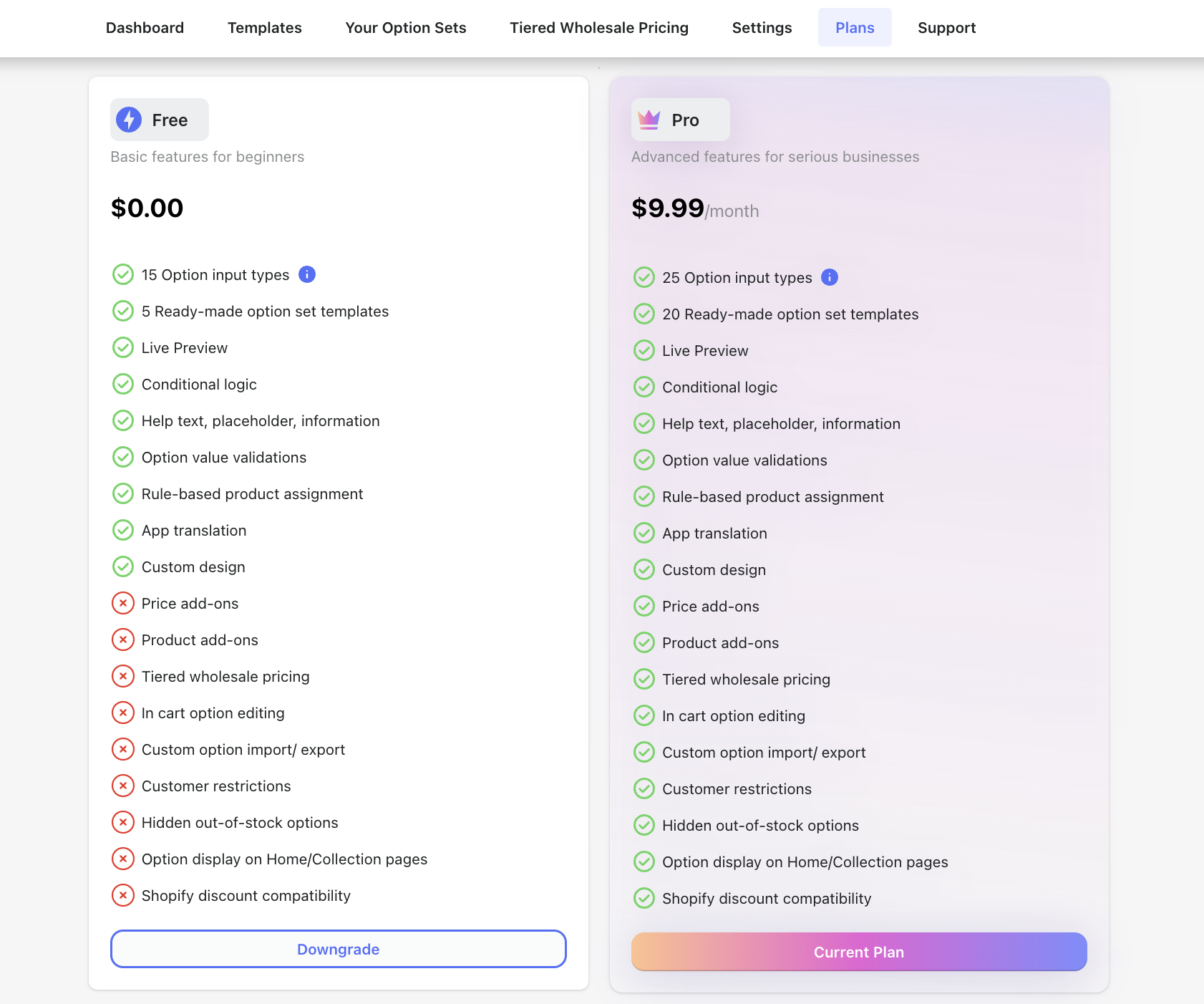Open the Dashboard tab
The height and width of the screenshot is (1004, 1204).
(145, 28)
